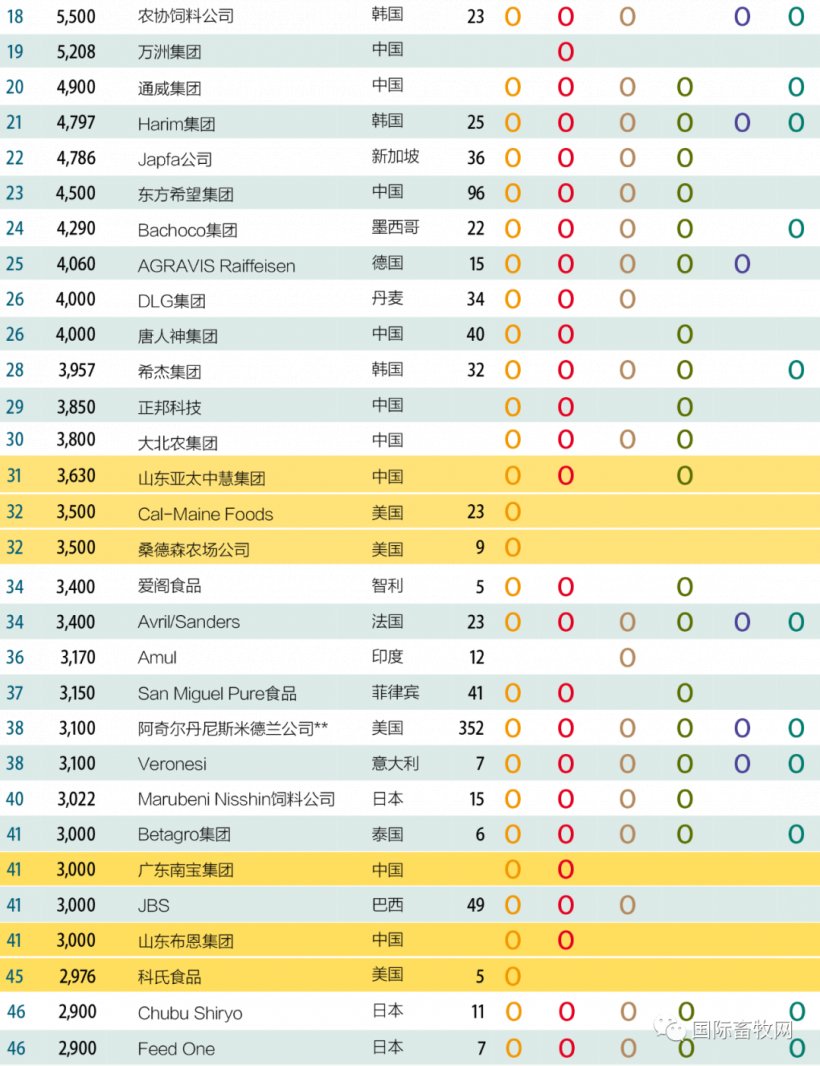Select the country 法国
Viewport: 820px width, 1066px height.
pos(388,621)
